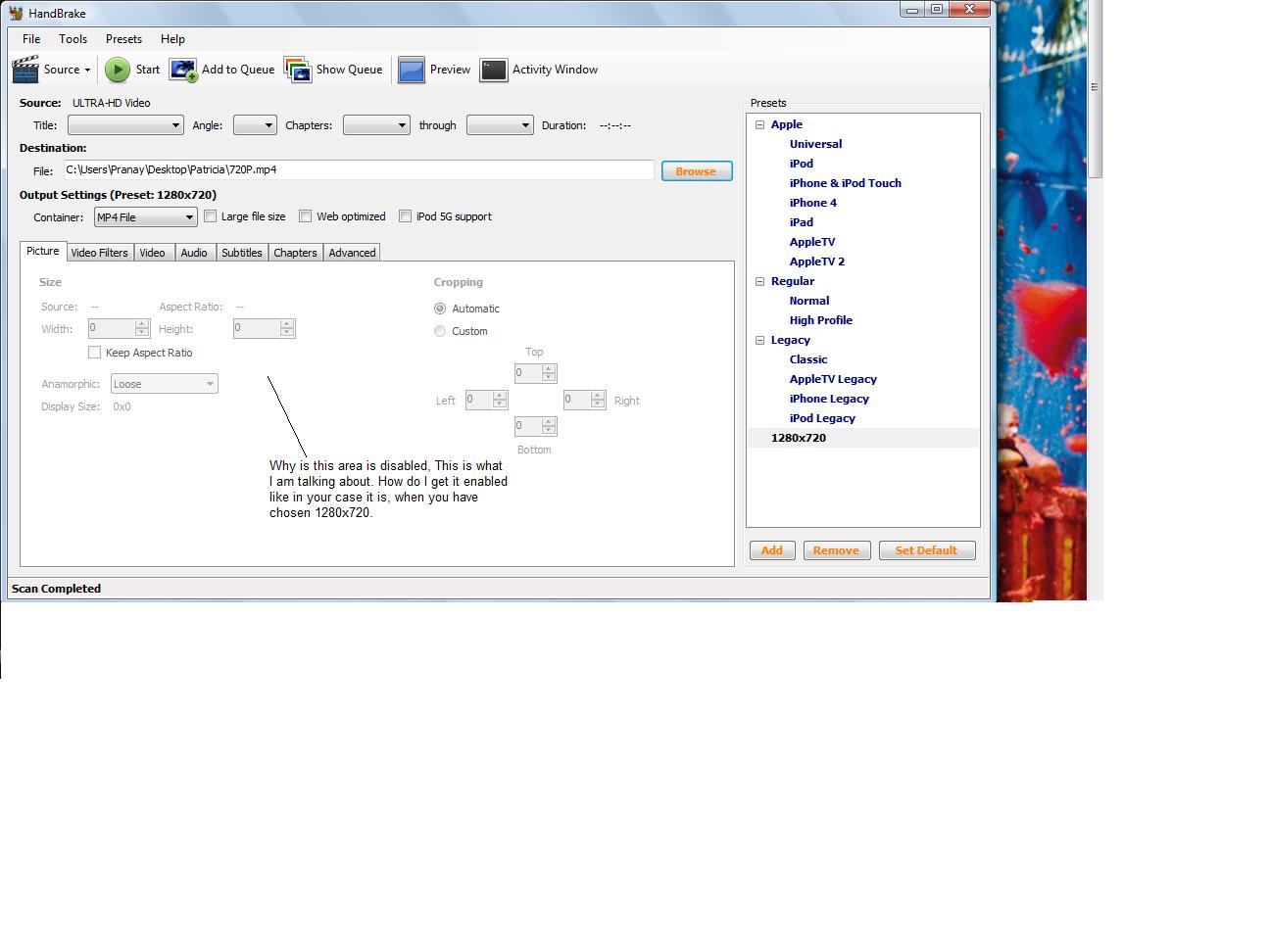Click the Preview monitor icon
This screenshot has height=952, width=1270.
point(412,70)
